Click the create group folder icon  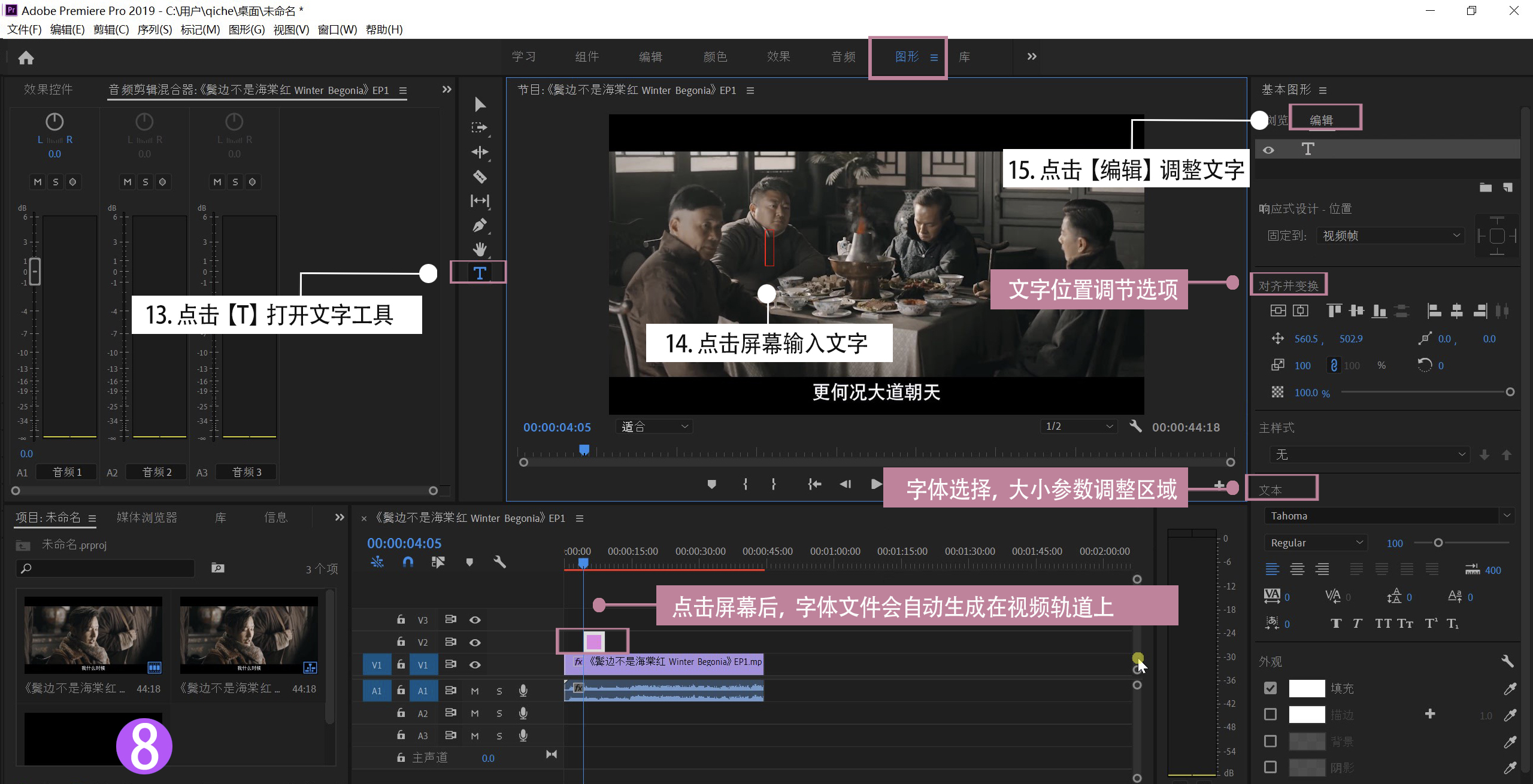pos(1486,187)
